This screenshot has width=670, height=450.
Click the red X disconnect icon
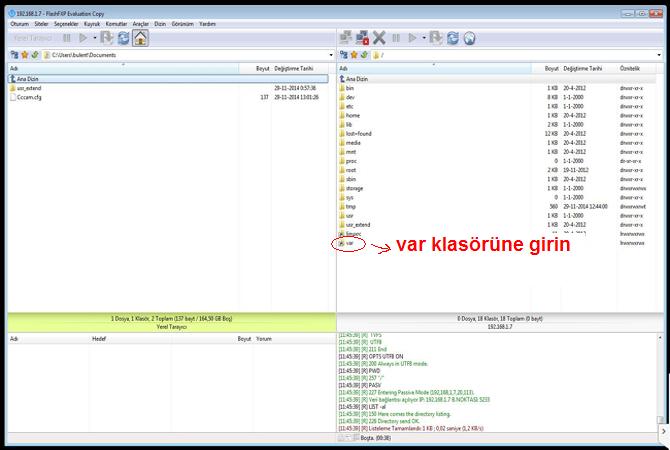pyautogui.click(x=379, y=38)
